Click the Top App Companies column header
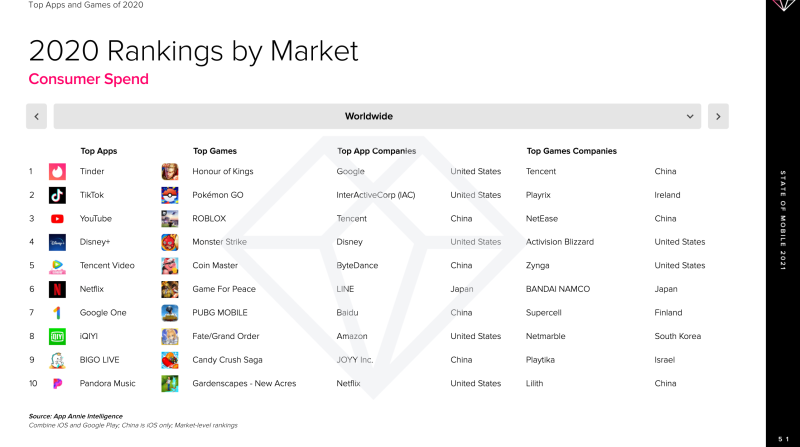 click(377, 151)
